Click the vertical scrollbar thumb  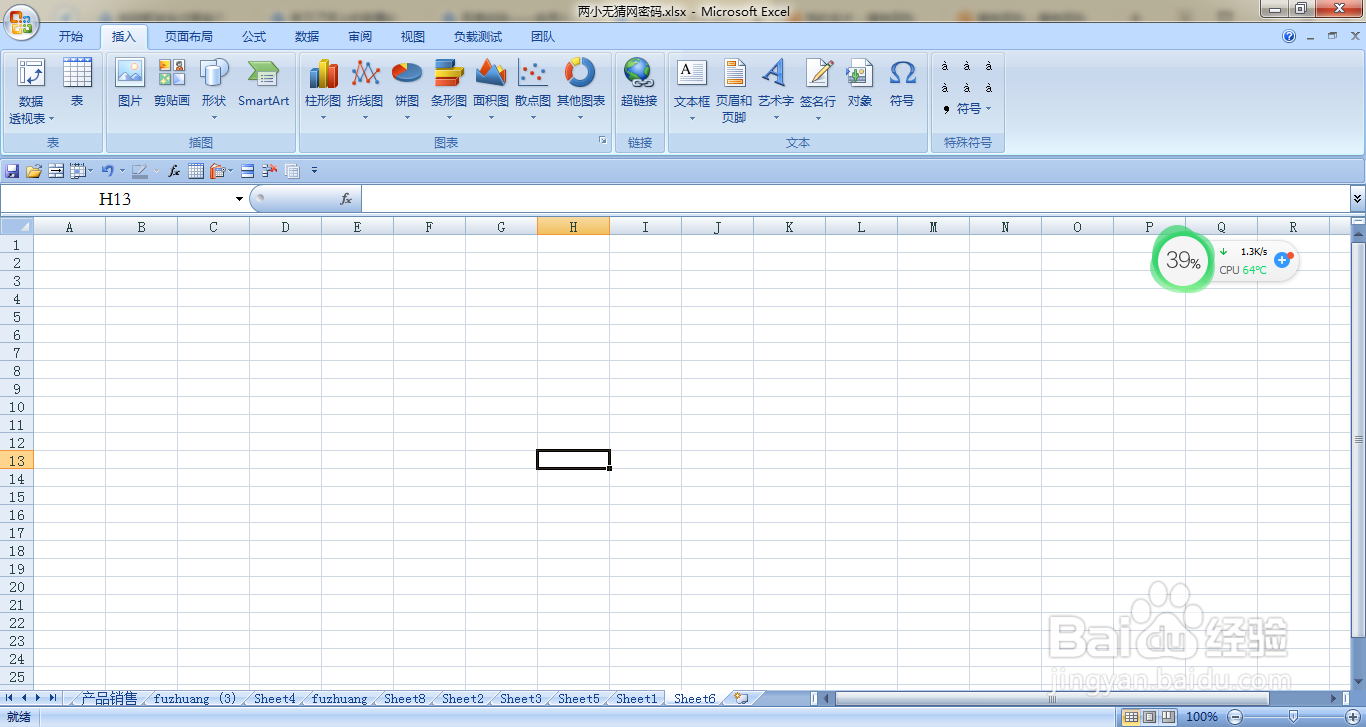(x=1358, y=439)
